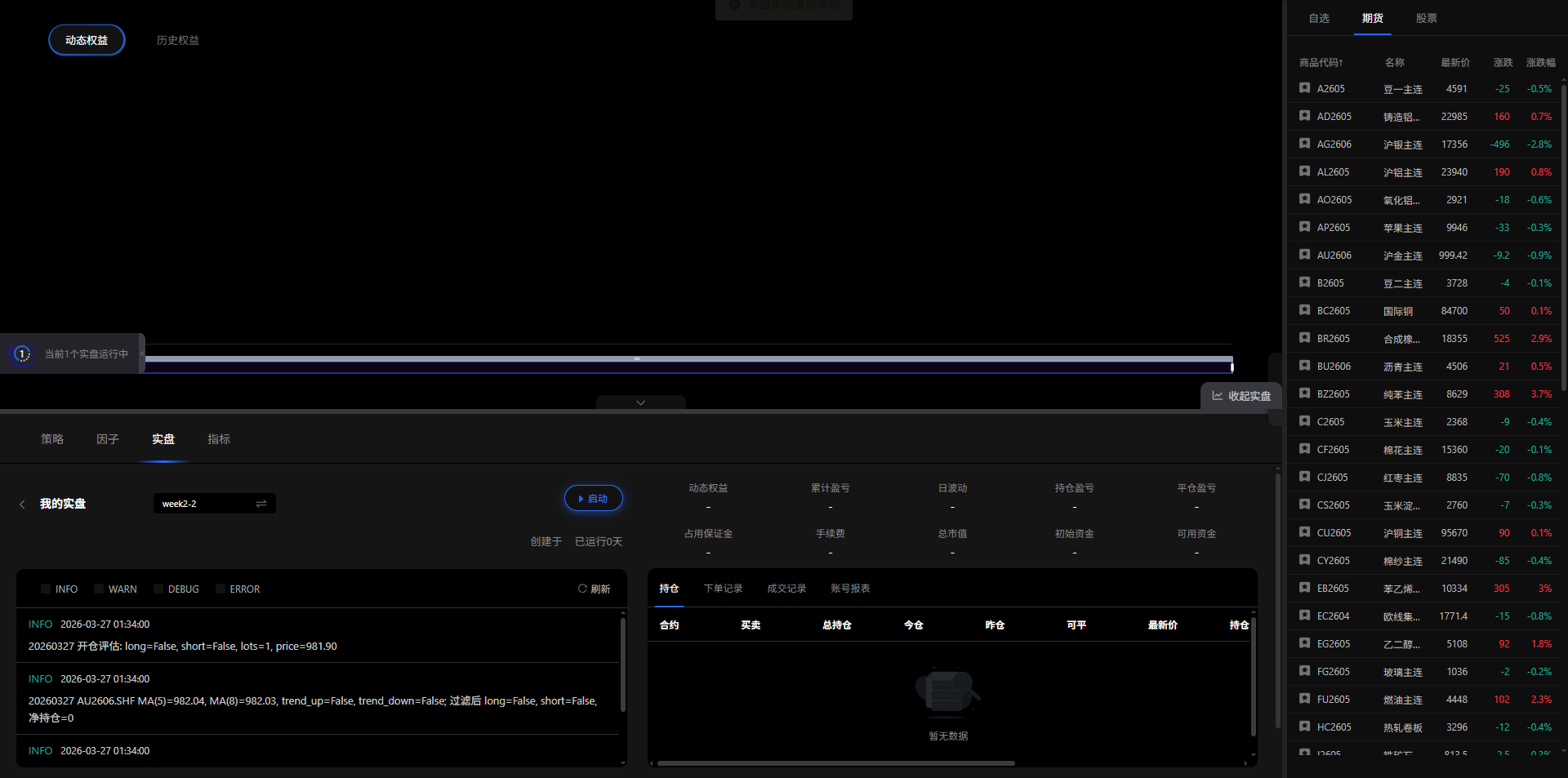Viewport: 1568px width, 778px height.
Task: Bookmark the A2605 futures contract
Action: pos(1304,88)
